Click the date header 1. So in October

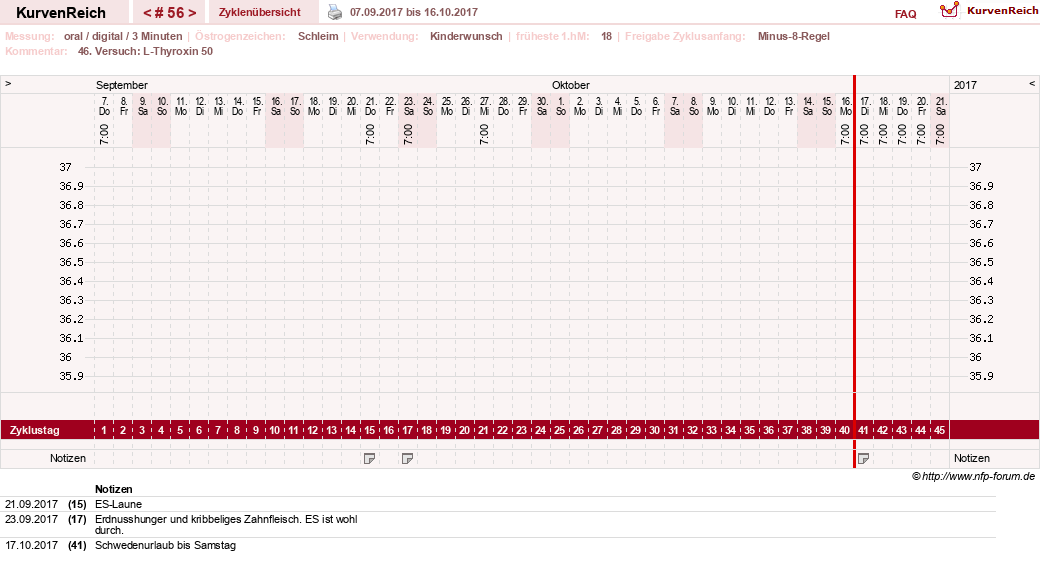pyautogui.click(x=560, y=106)
